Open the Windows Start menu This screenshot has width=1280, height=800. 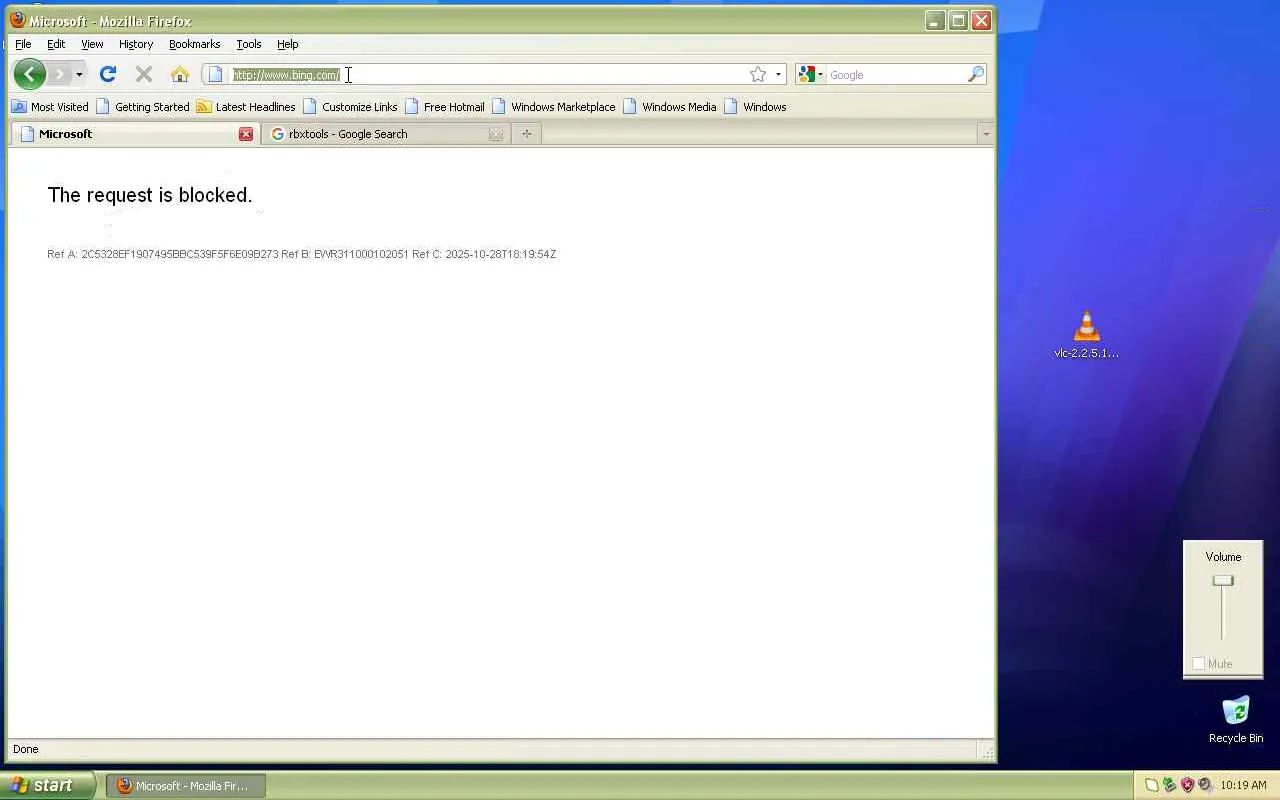[x=47, y=785]
